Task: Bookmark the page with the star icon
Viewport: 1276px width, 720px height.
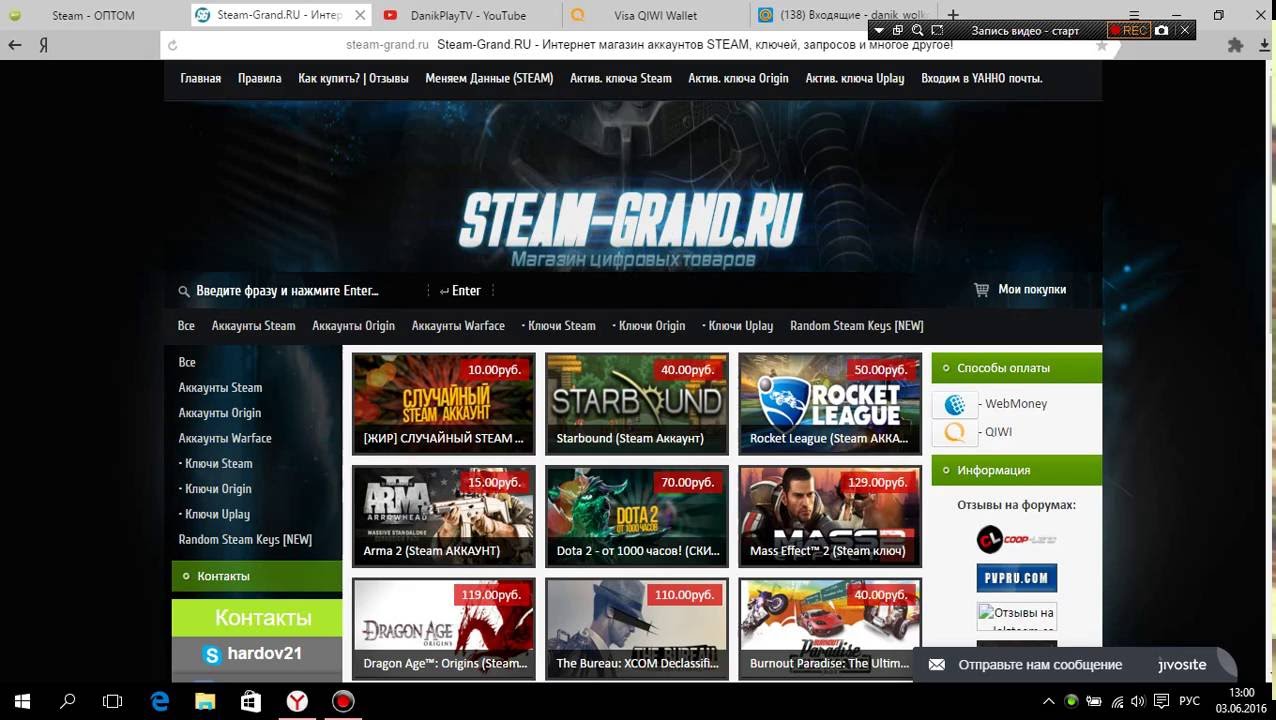Action: tap(1101, 45)
